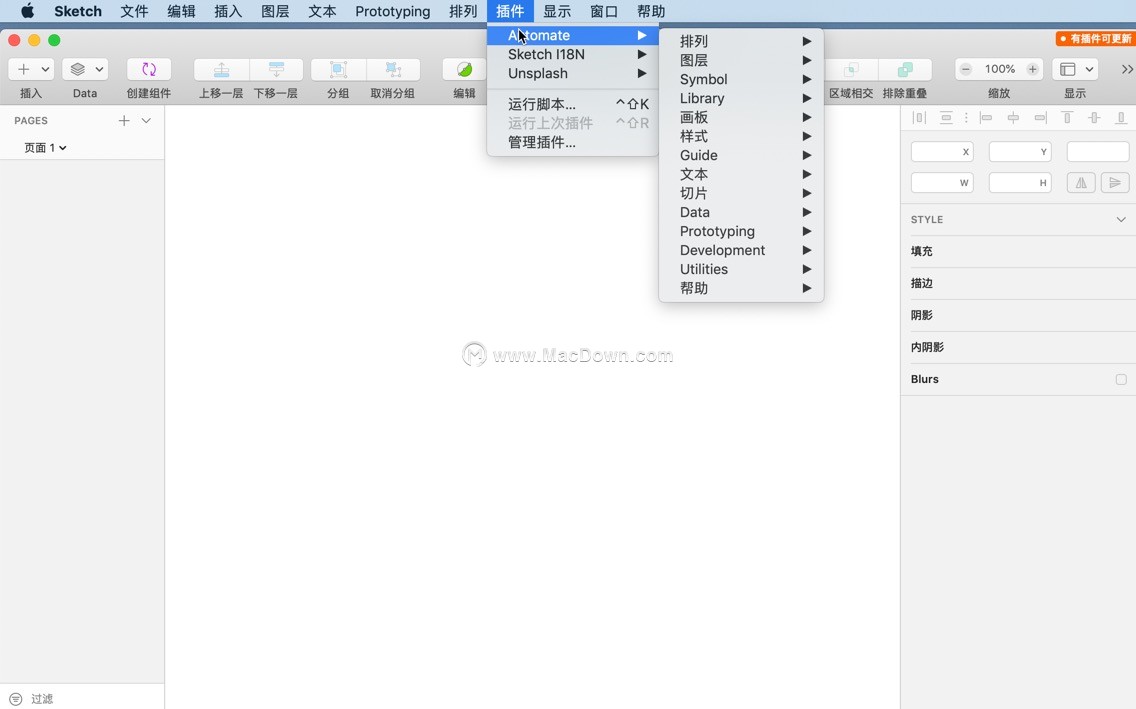
Task: Click the 排除重叠 difference icon
Action: point(905,70)
